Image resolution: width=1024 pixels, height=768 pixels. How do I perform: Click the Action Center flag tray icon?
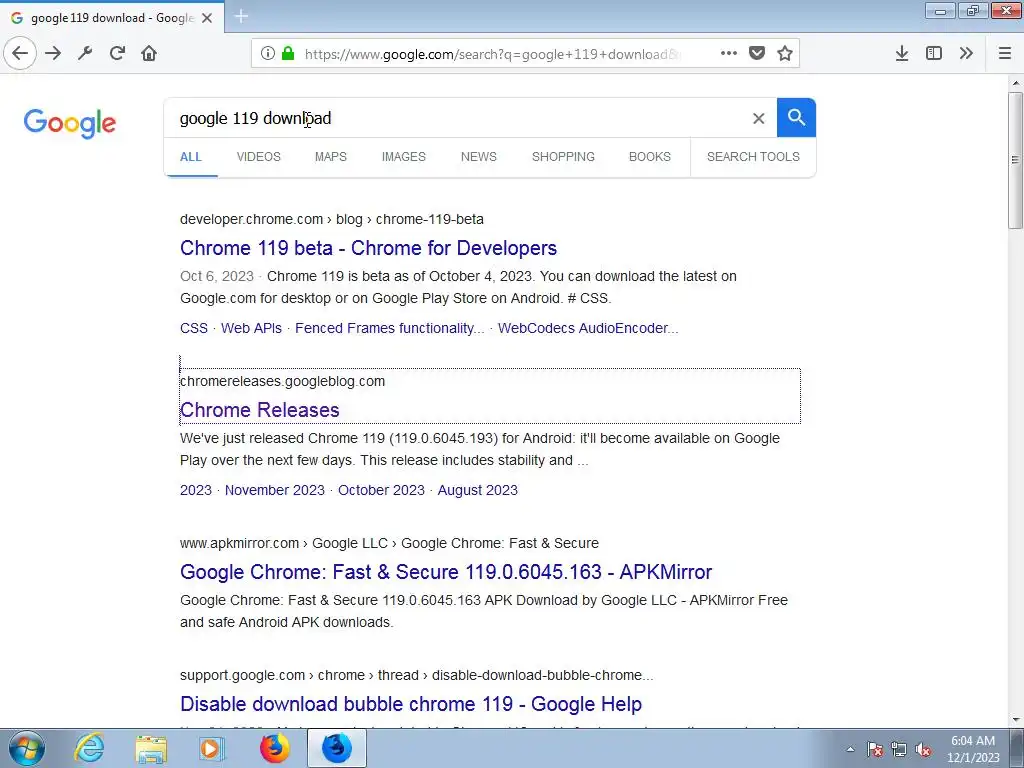click(875, 749)
